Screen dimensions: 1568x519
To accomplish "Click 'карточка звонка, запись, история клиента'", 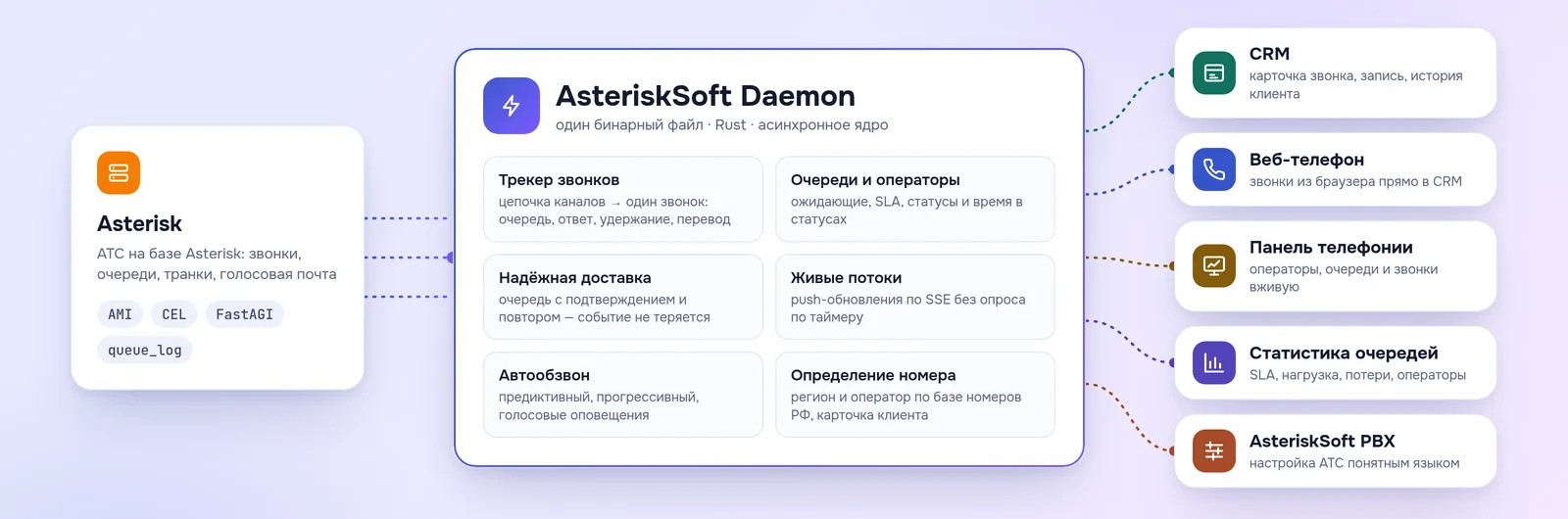I will coord(1355,85).
